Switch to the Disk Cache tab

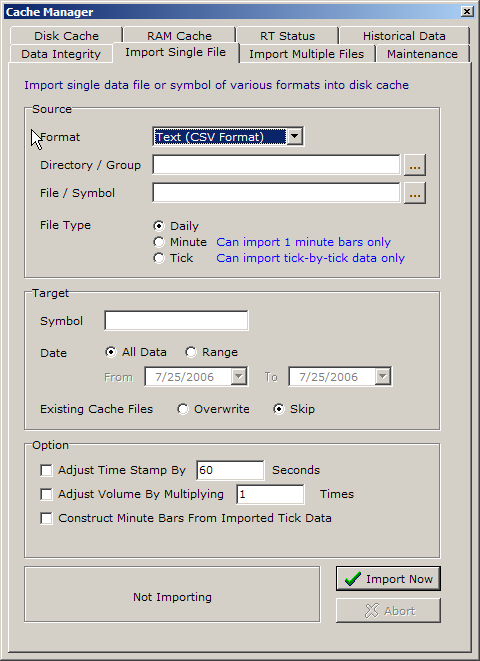click(66, 36)
